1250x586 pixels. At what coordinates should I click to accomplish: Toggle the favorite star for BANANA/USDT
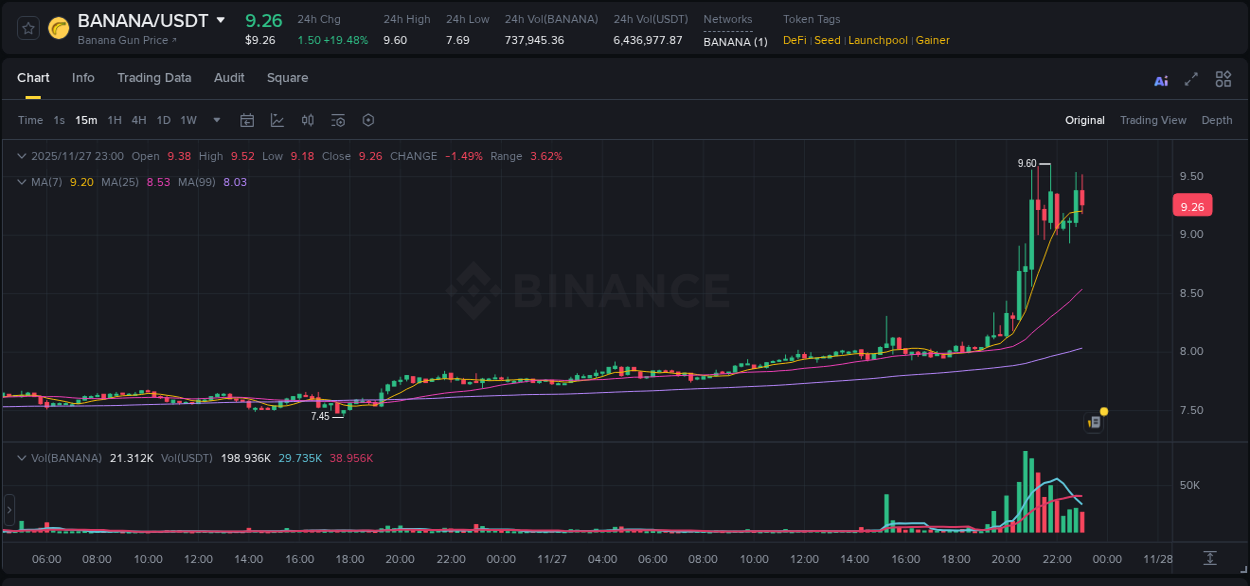click(27, 28)
